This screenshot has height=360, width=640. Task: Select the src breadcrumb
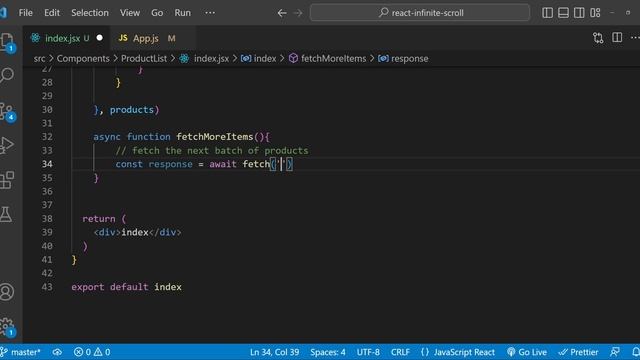coord(40,58)
